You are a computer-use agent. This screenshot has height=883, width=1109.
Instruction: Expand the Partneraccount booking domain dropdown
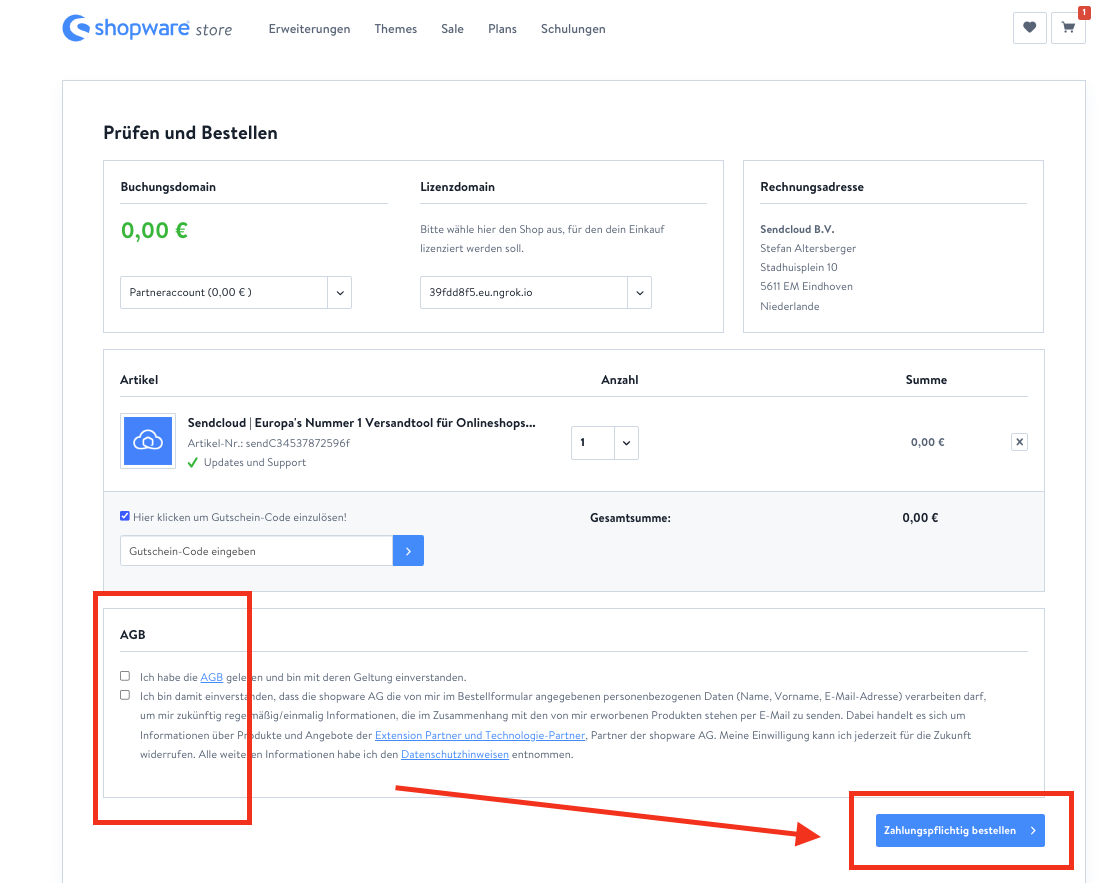236,292
